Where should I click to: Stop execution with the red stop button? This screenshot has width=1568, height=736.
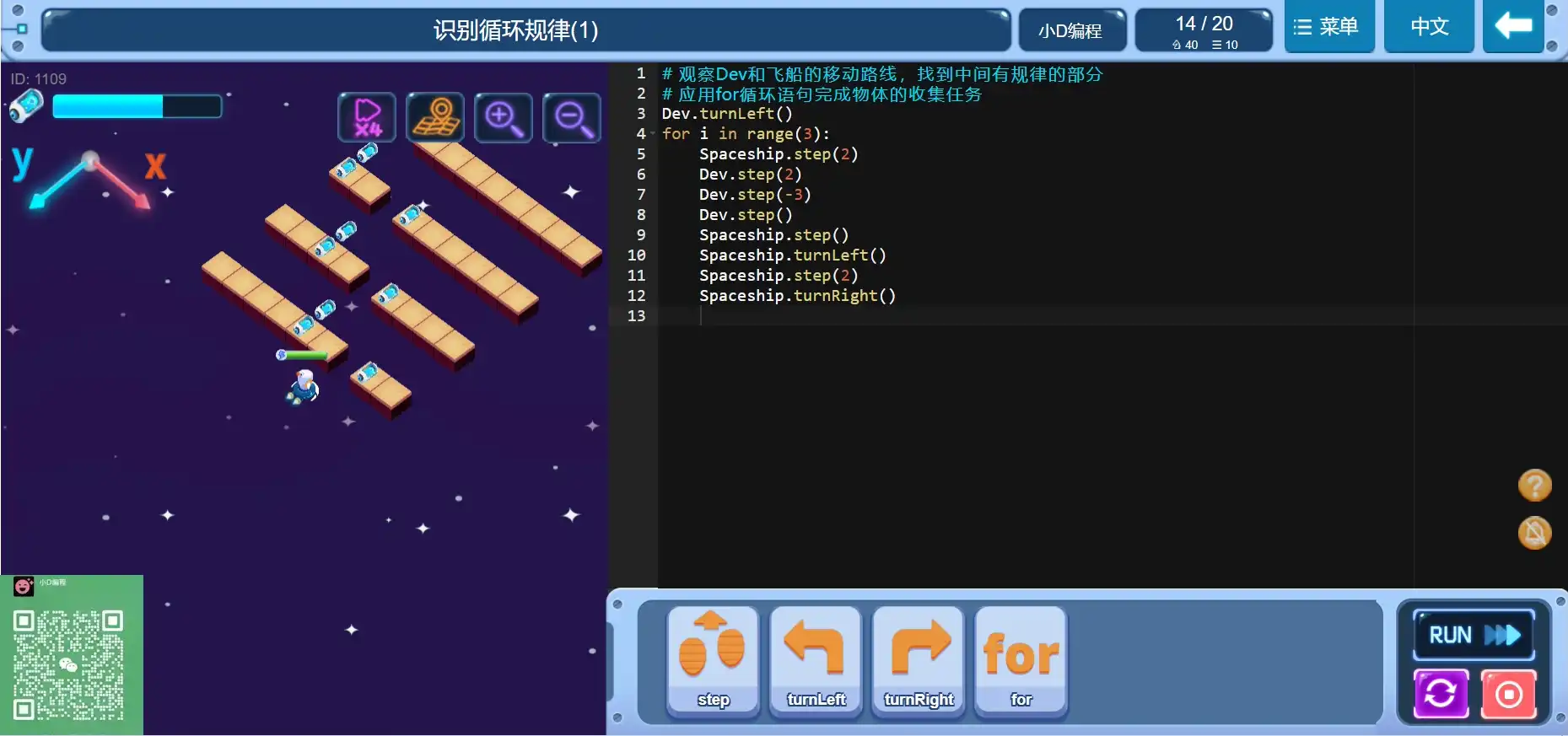[1508, 694]
